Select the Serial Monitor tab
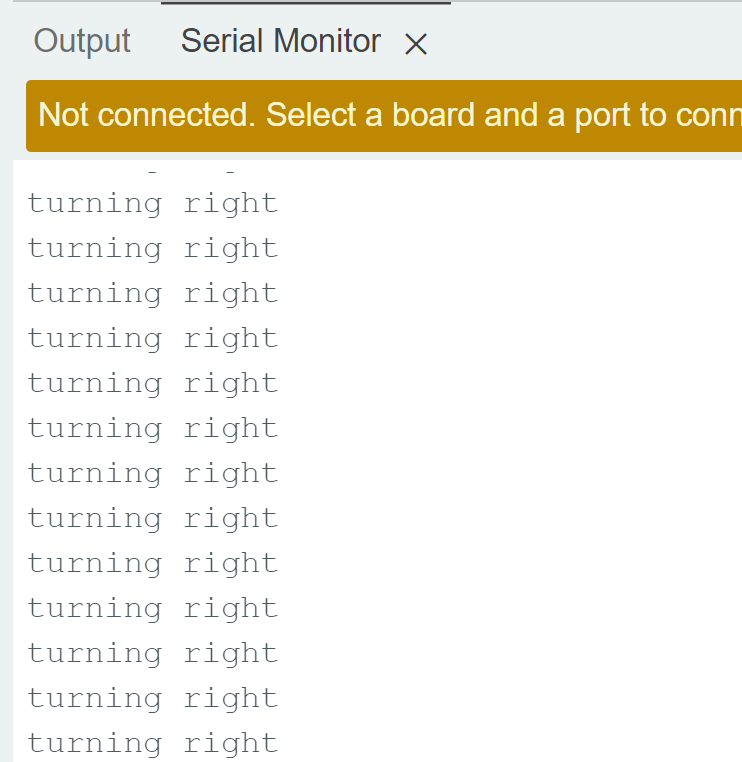 [280, 41]
